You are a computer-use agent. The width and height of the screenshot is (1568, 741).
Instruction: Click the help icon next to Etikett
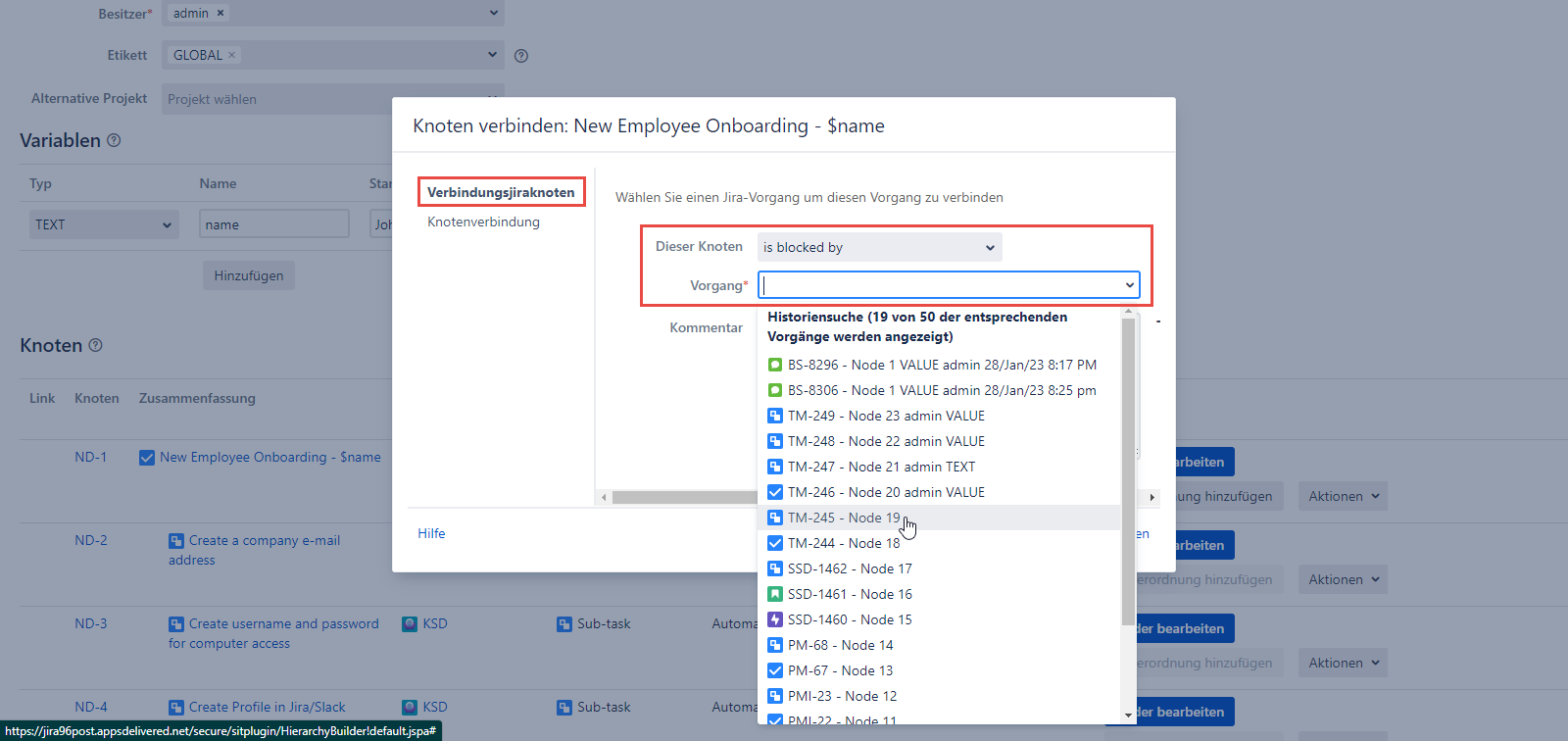click(x=521, y=56)
